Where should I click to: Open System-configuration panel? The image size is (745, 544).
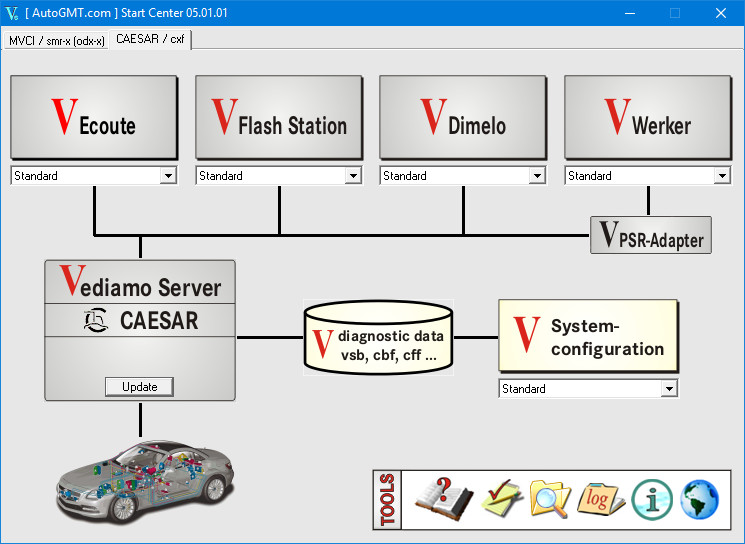click(588, 336)
